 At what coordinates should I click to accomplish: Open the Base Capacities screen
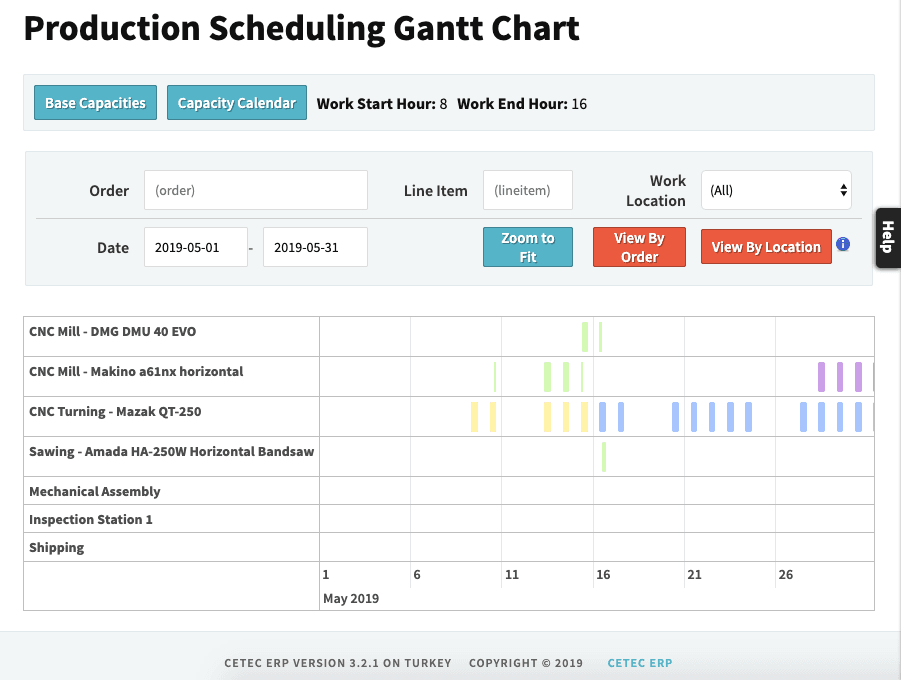(95, 102)
